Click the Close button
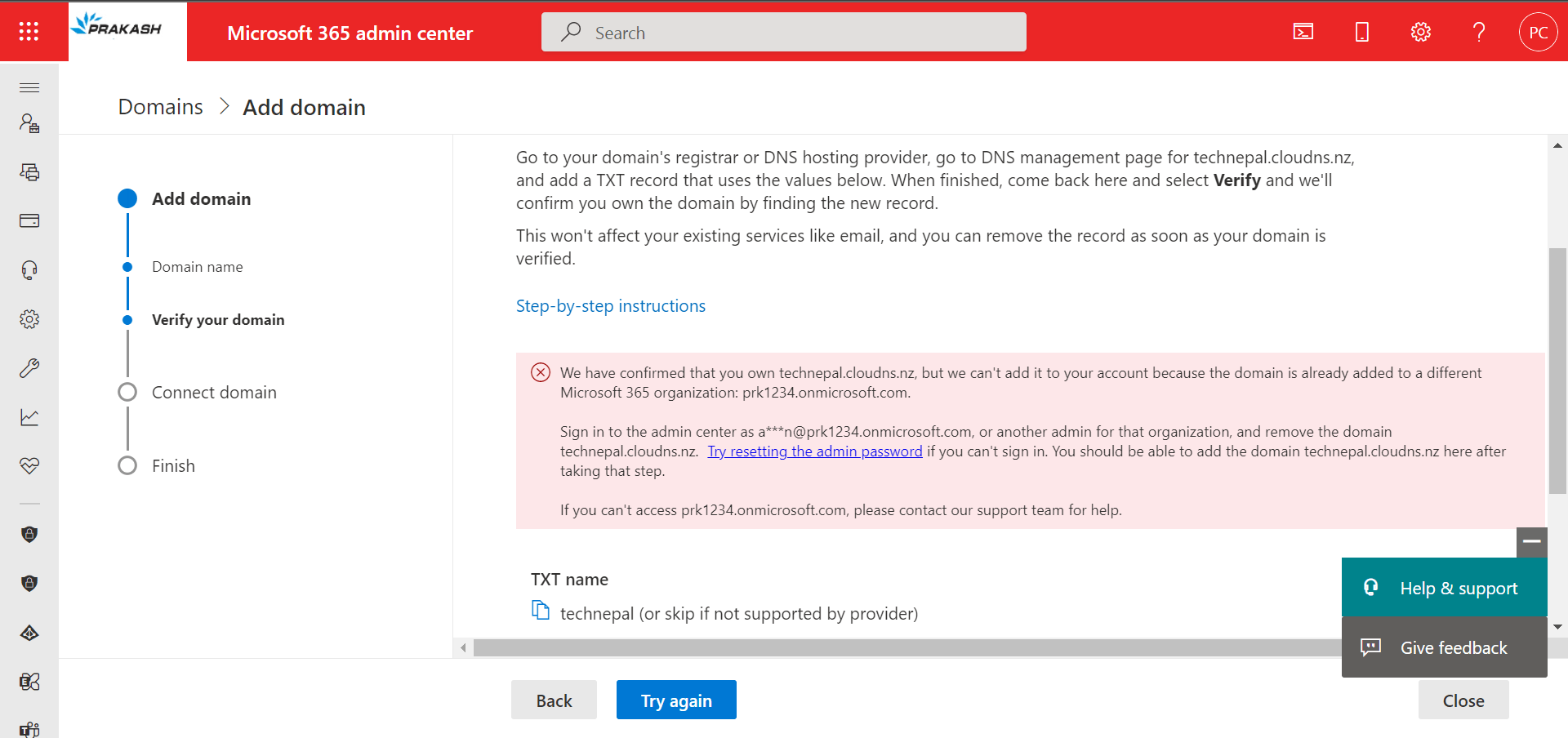Screen dimensions: 1568x738 [x=1463, y=700]
